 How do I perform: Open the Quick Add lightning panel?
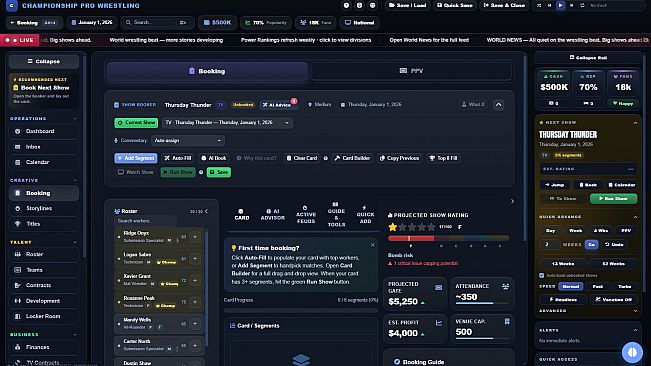coord(365,215)
